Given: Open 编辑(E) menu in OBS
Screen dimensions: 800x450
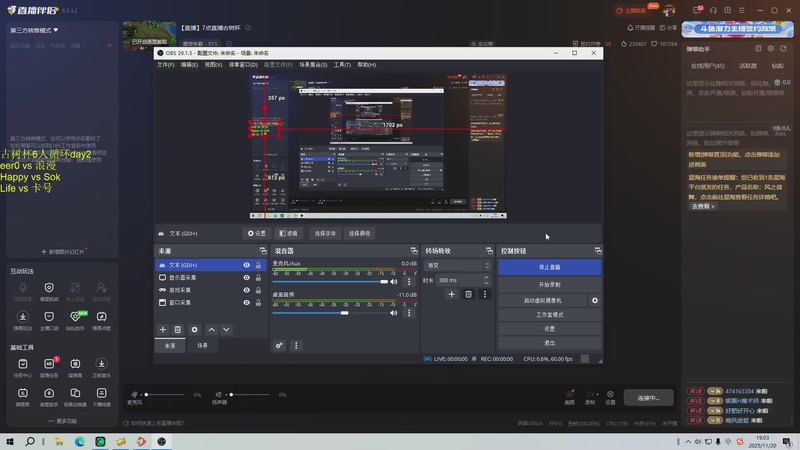Looking at the screenshot, I should (x=189, y=65).
